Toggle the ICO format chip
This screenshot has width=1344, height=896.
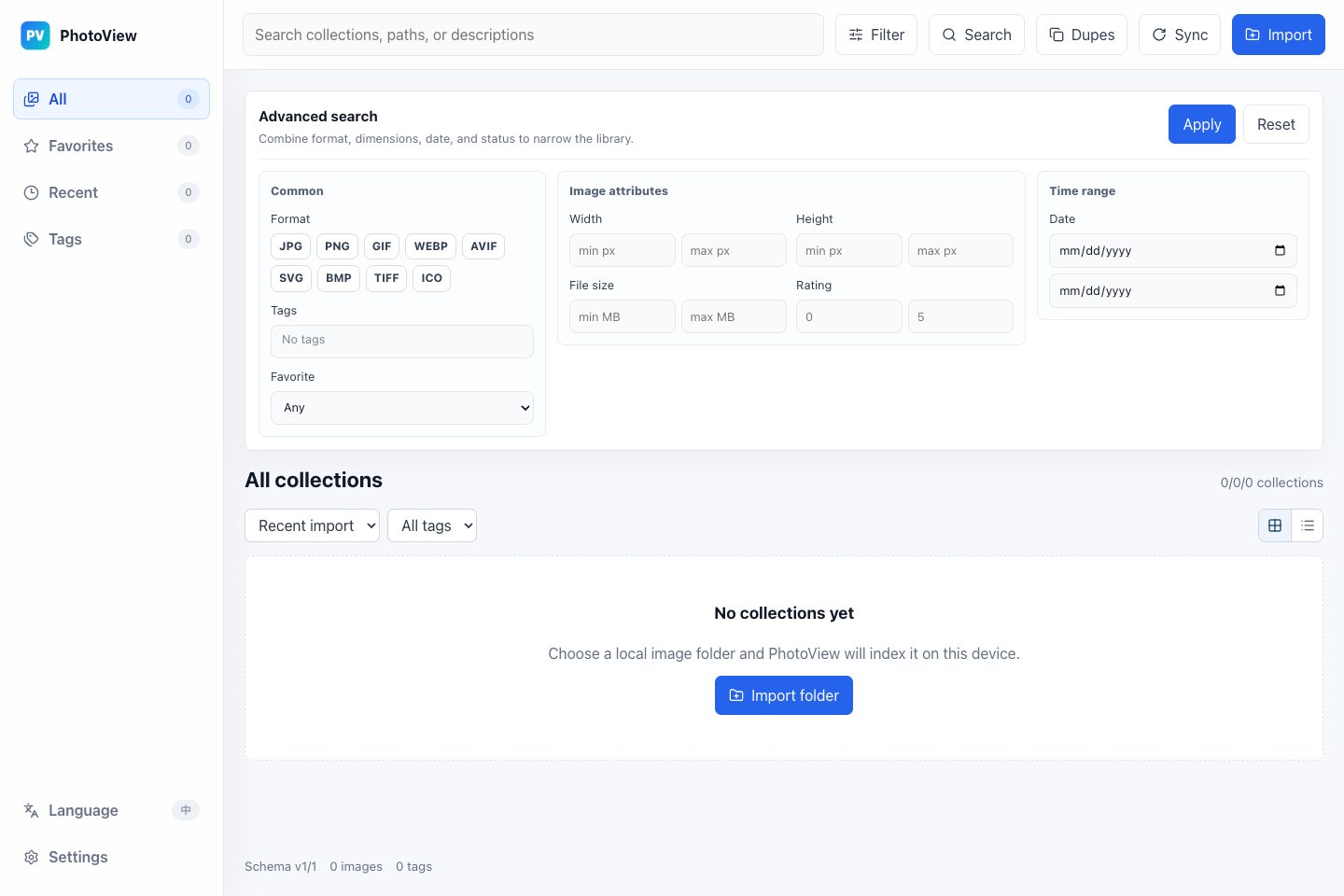click(x=431, y=278)
